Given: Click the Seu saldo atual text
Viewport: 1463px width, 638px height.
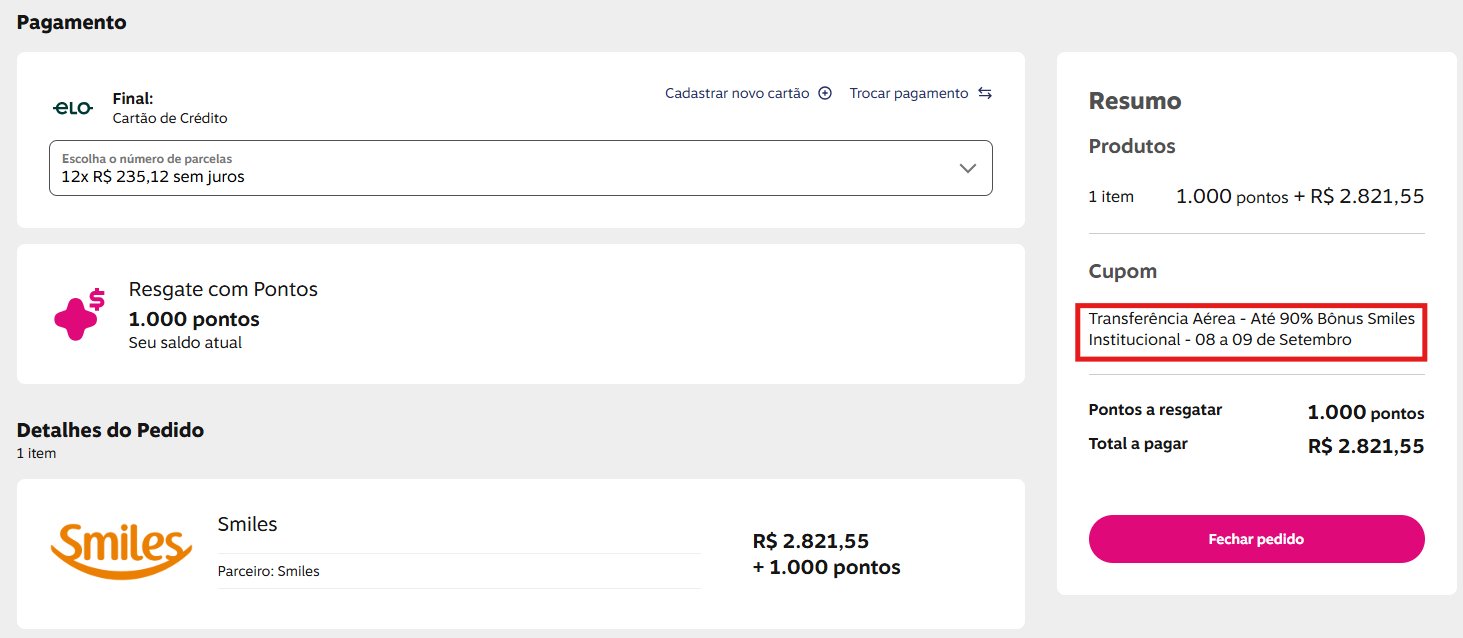Looking at the screenshot, I should click(185, 343).
